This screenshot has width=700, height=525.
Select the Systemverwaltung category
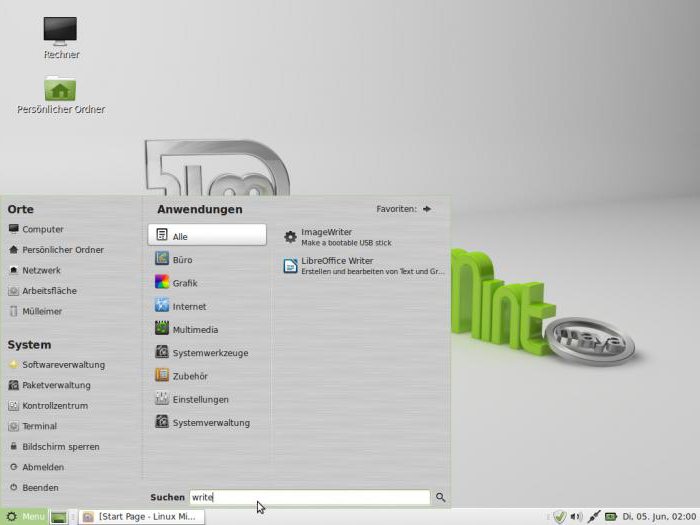(207, 422)
